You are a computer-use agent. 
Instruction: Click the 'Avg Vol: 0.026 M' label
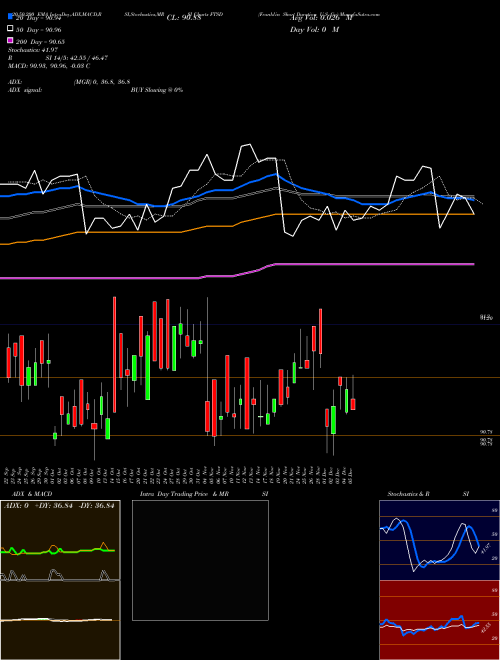(321, 18)
